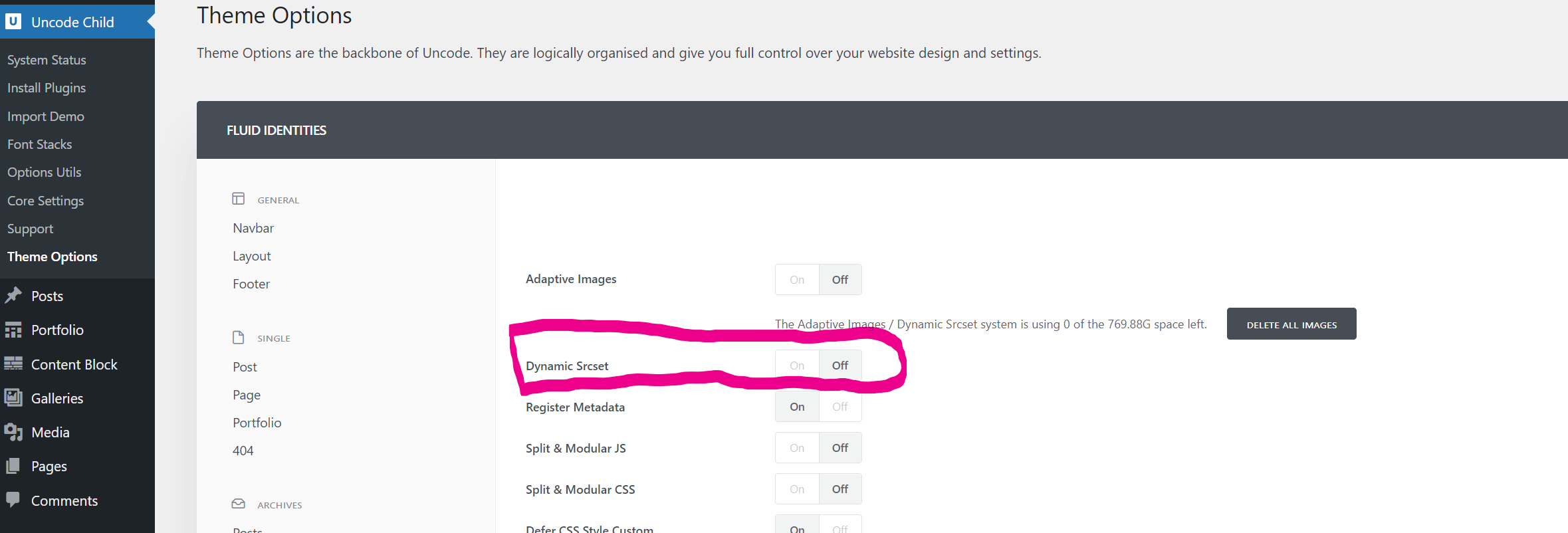Screen dimensions: 1568x533
Task: Click the Uncode Child U logo icon
Action: tap(13, 21)
